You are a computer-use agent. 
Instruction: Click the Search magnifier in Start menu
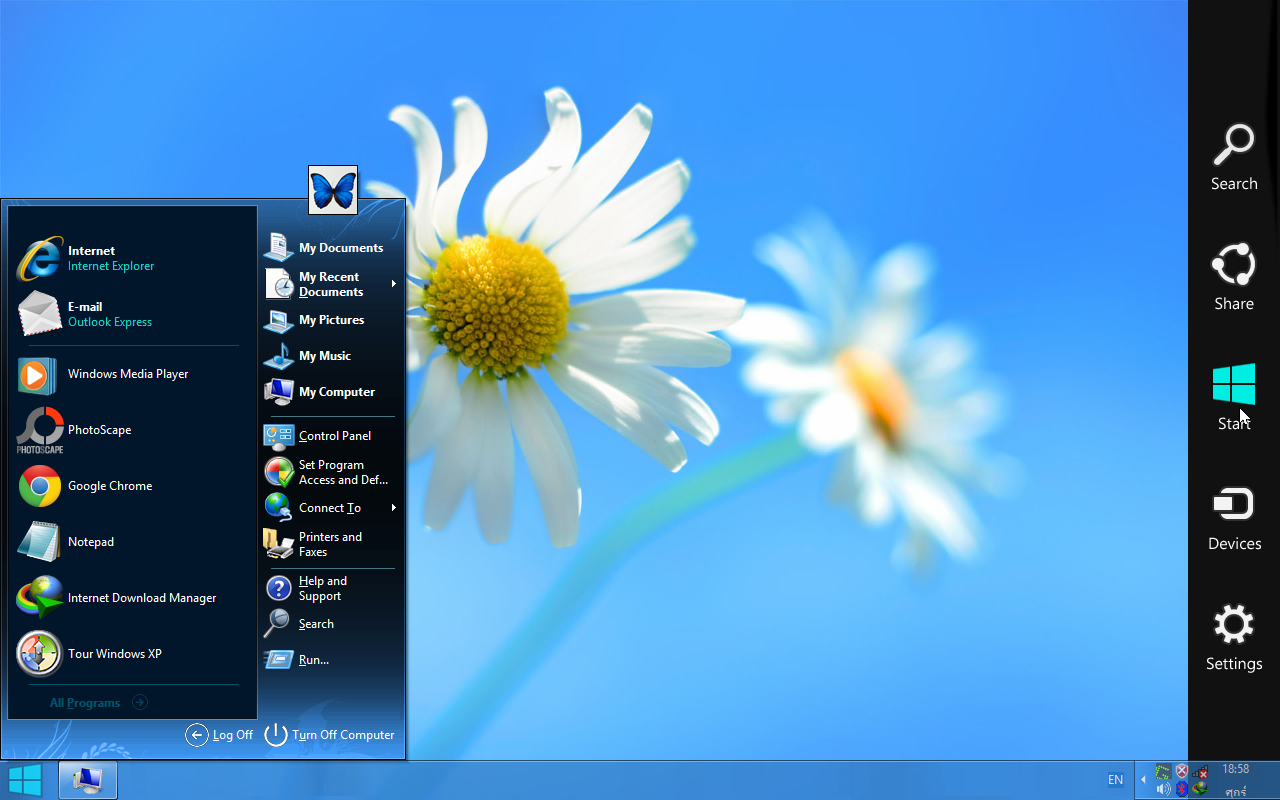click(278, 624)
